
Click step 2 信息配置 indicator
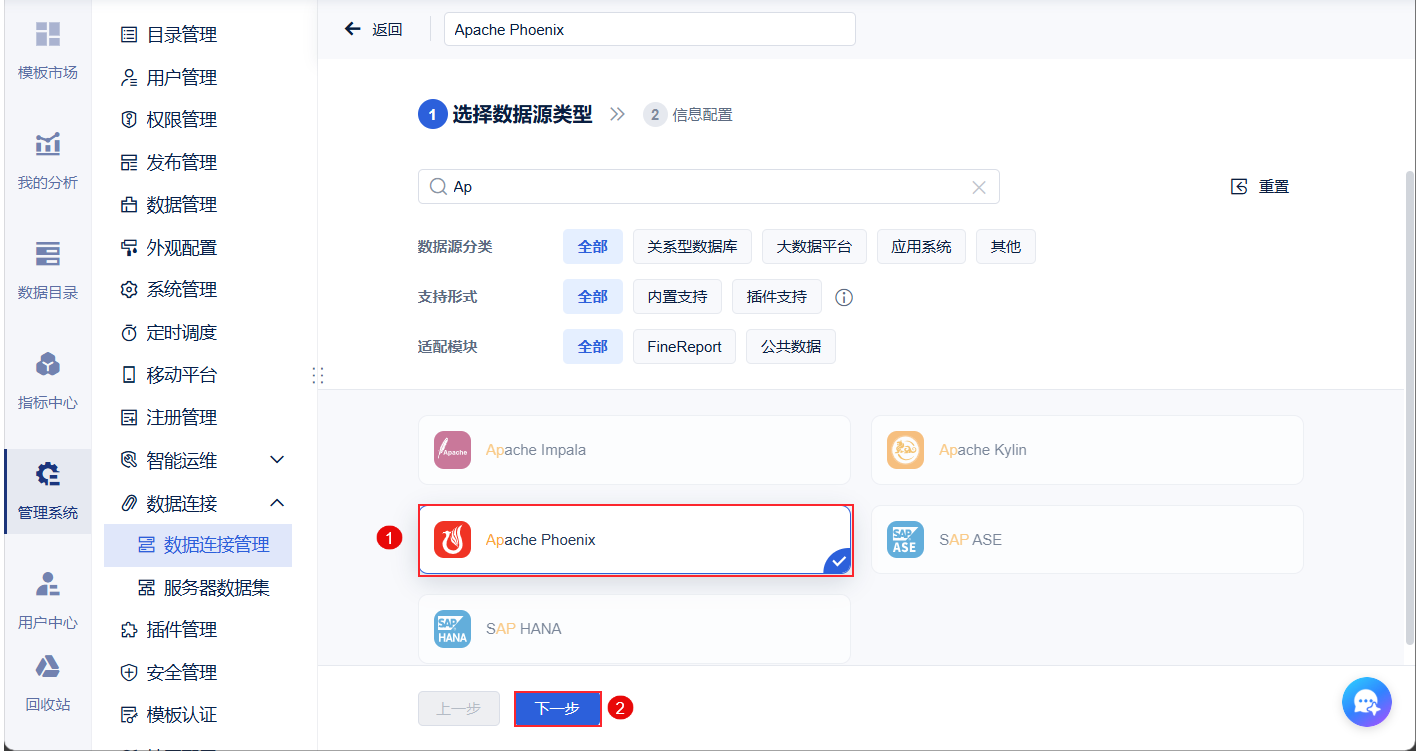688,115
